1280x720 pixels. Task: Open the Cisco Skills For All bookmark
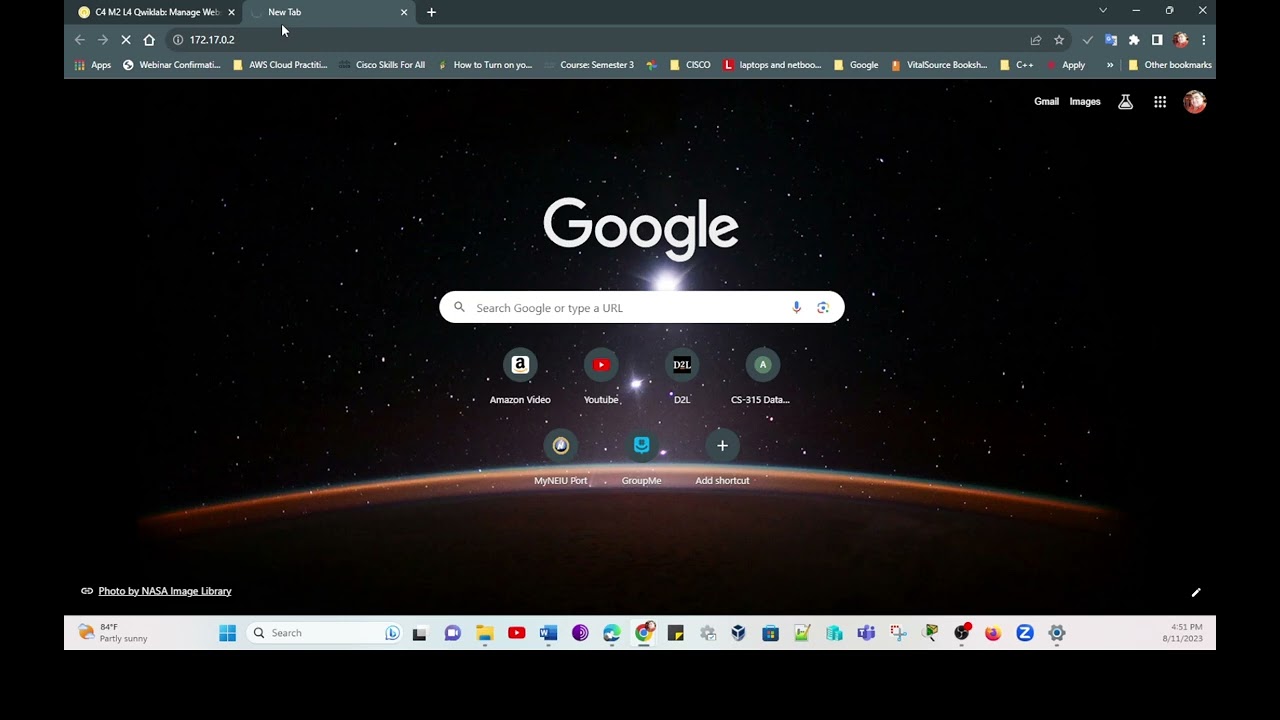[382, 65]
